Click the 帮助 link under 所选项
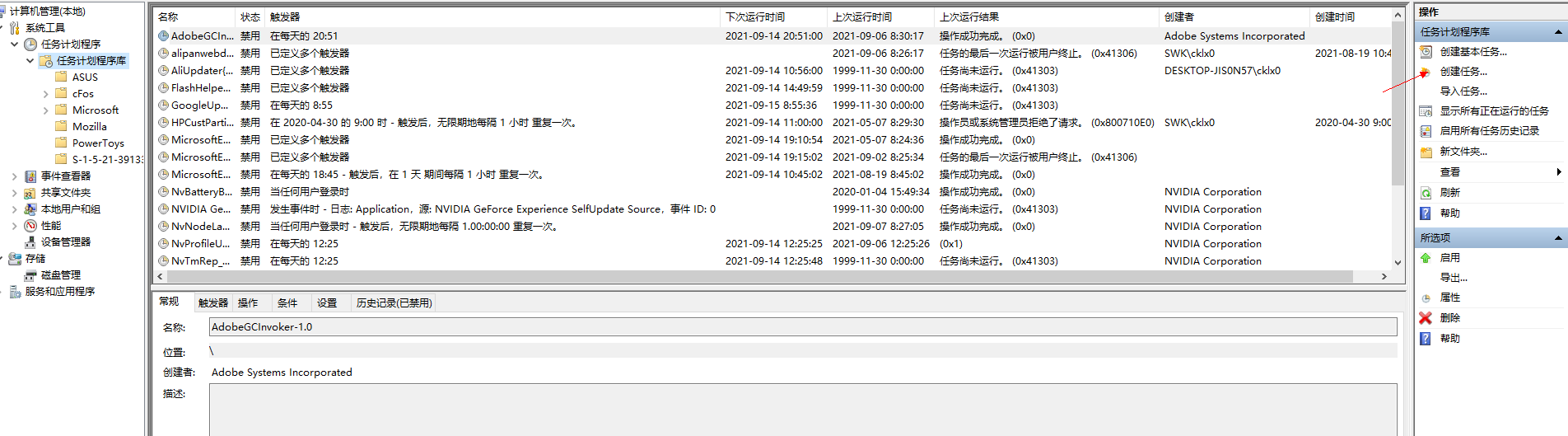Screen dimensions: 1568x436 coord(1449,339)
